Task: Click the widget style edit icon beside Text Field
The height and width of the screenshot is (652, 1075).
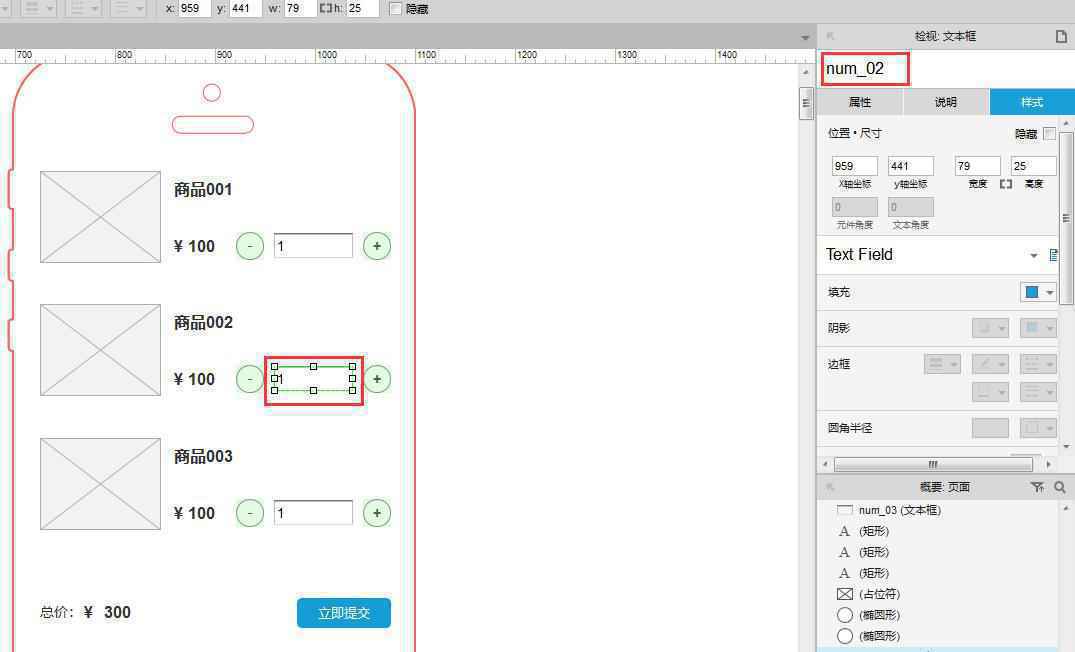Action: (1054, 255)
